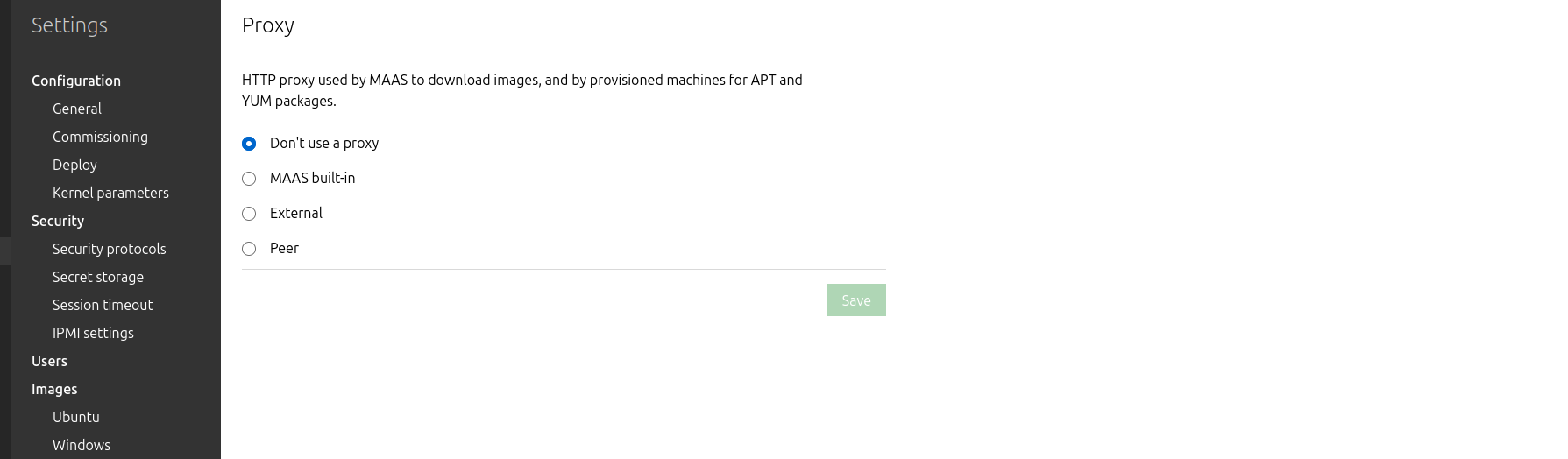This screenshot has height=459, width=1568.
Task: Go to Secret storage page
Action: pos(98,277)
